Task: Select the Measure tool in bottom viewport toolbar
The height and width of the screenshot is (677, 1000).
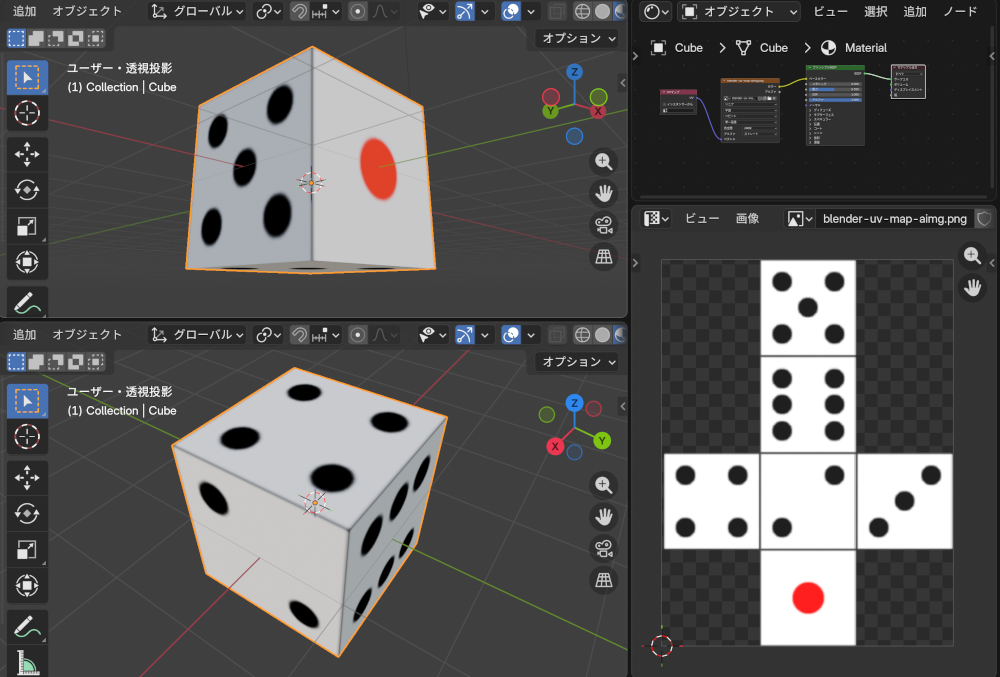Action: (26, 661)
